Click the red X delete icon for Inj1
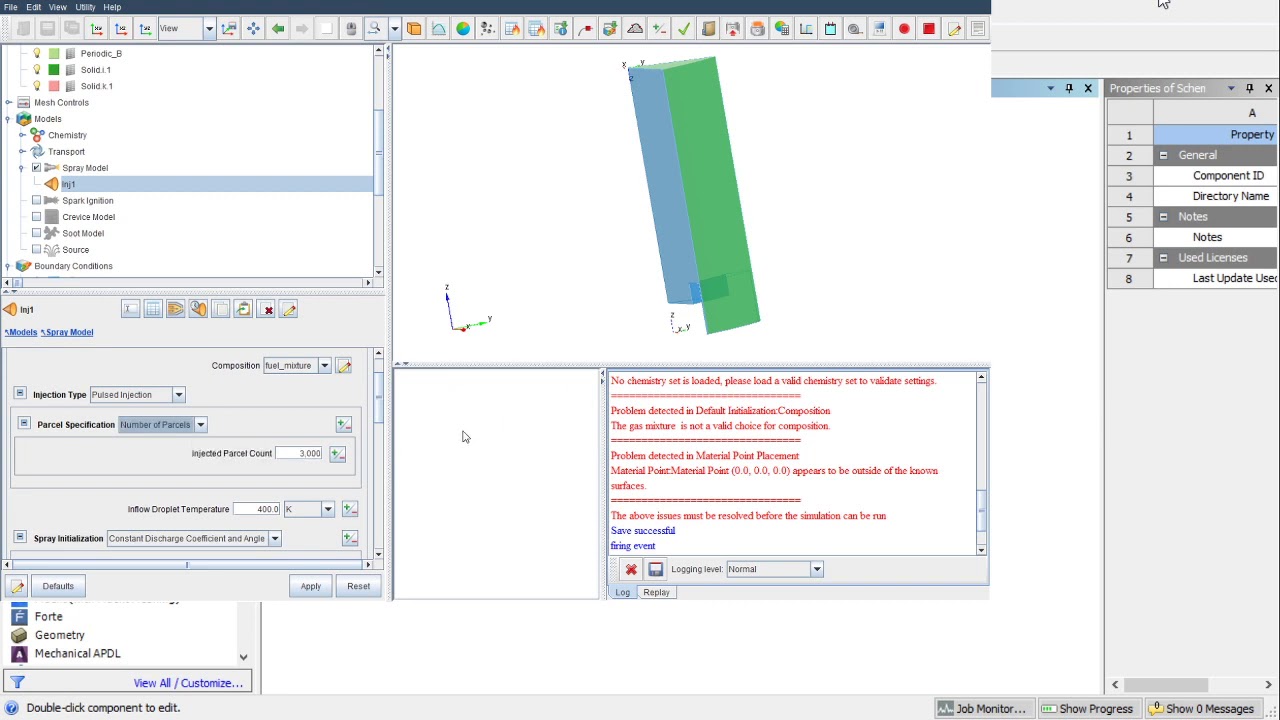Viewport: 1280px width, 720px height. (x=267, y=310)
